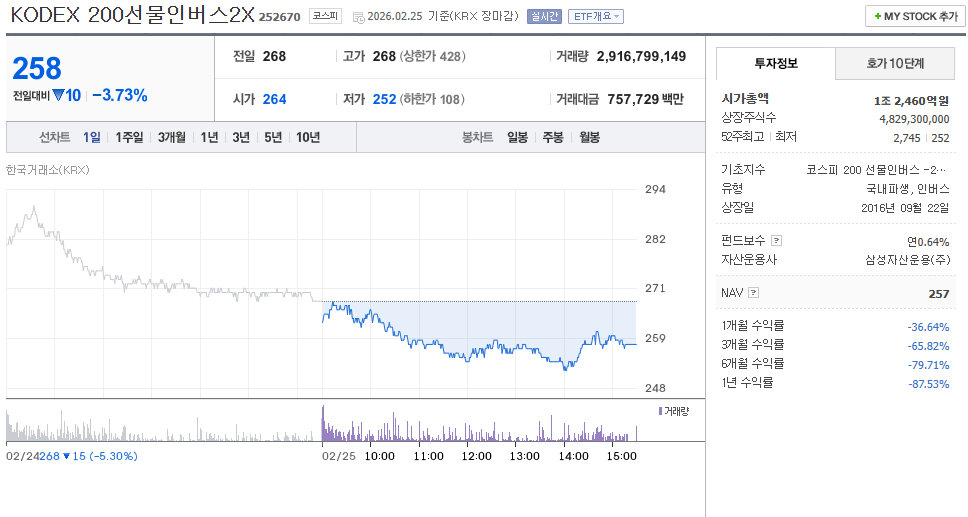Screen dimensions: 968x517
Task: Click the calendar clock icon beside the date
Action: (358, 17)
